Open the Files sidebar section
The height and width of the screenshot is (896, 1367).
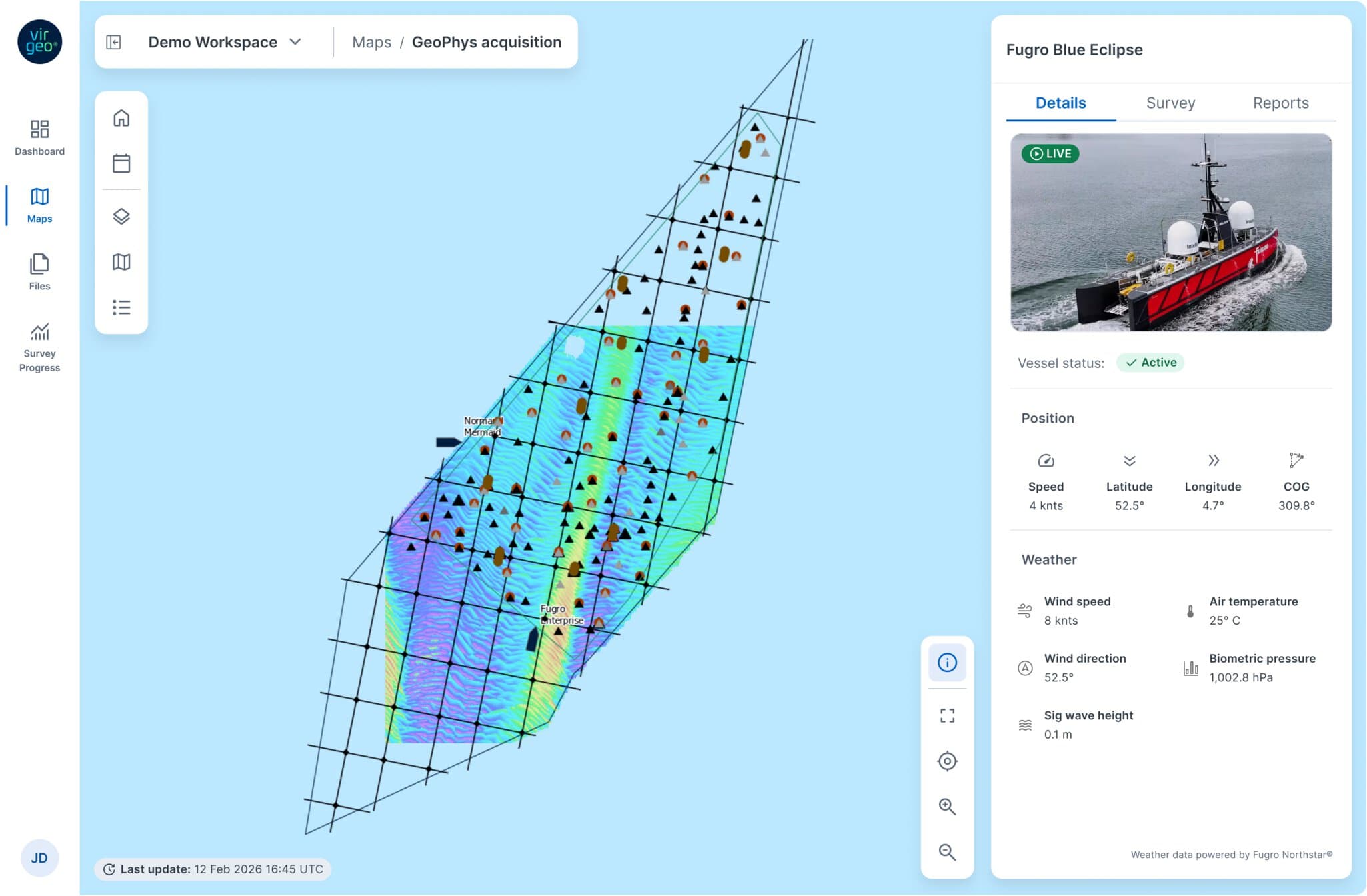coord(39,272)
